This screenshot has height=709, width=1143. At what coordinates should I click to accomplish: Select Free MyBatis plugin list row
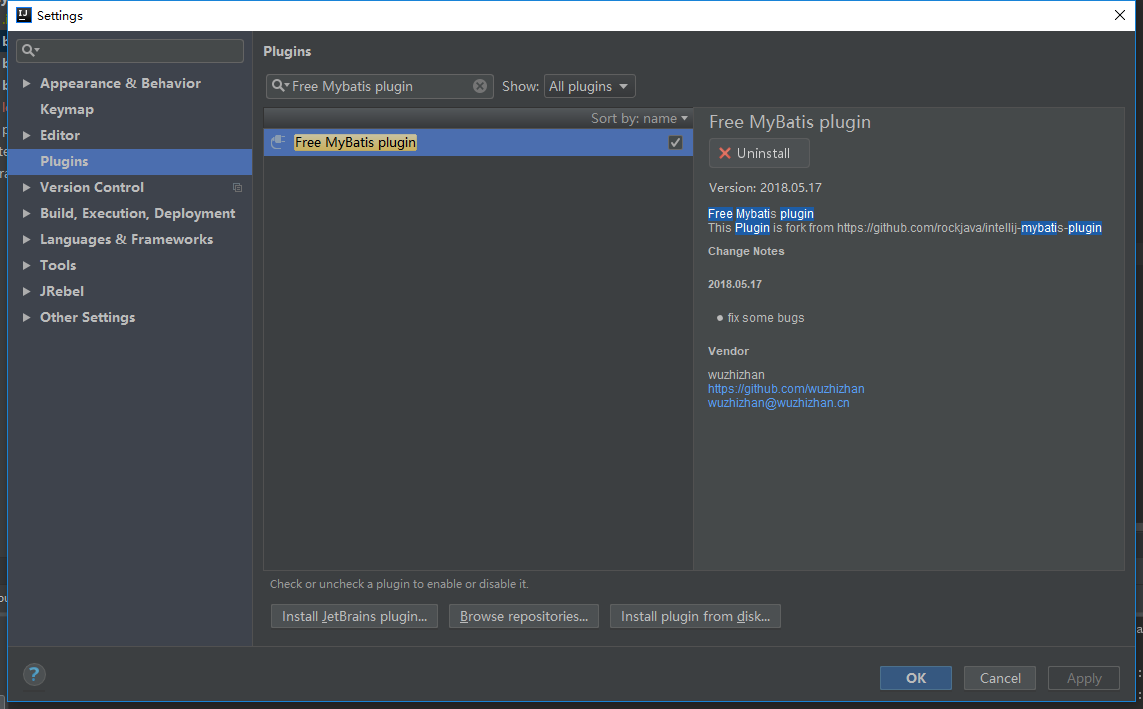(478, 142)
